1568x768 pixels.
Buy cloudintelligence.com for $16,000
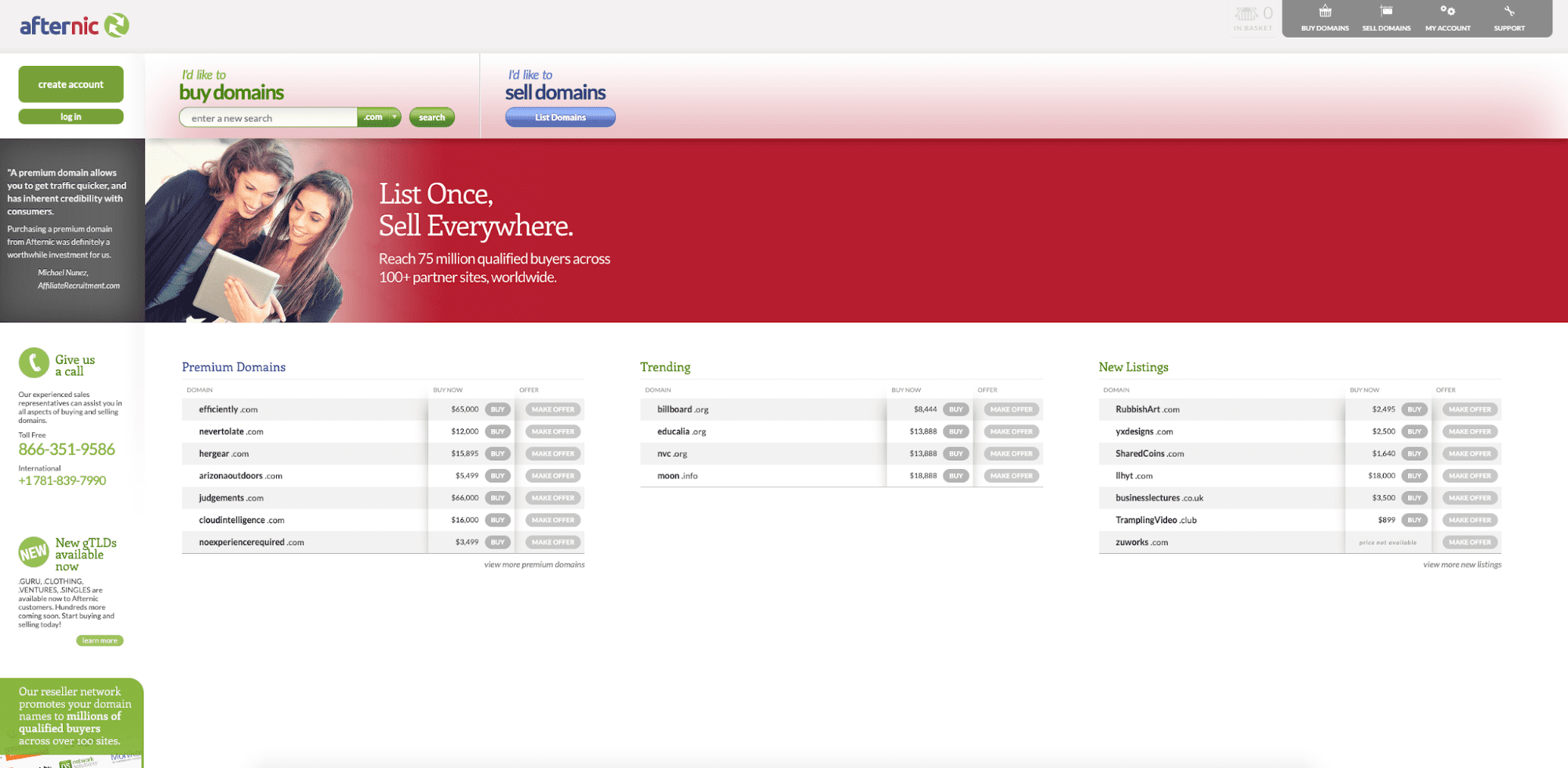(497, 520)
